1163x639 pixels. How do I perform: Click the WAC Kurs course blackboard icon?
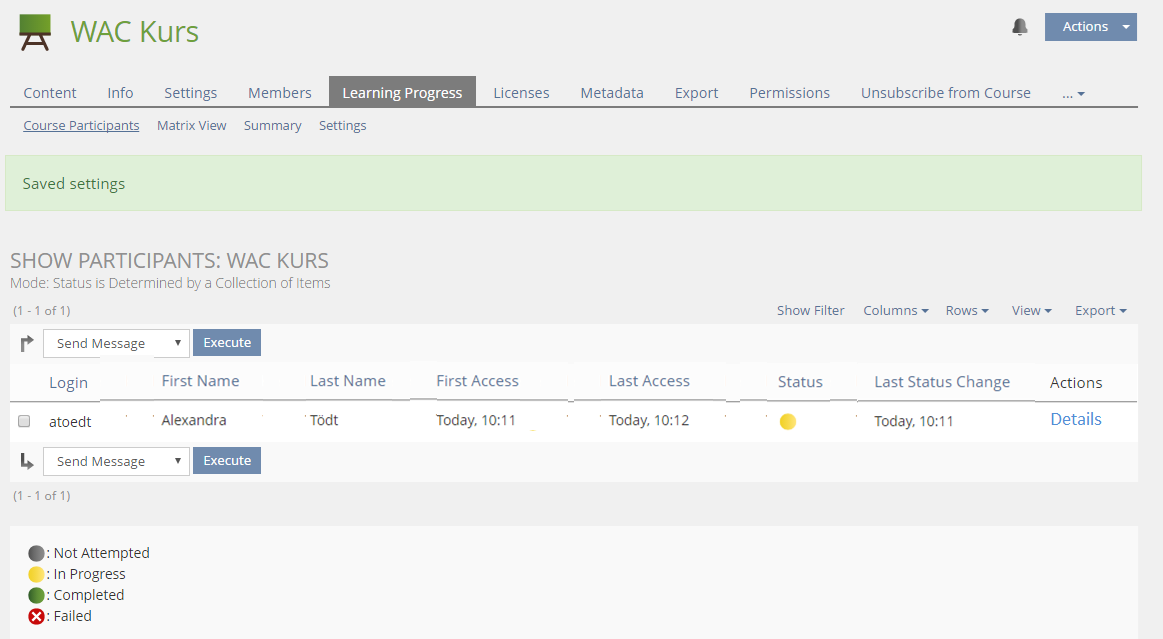point(35,32)
